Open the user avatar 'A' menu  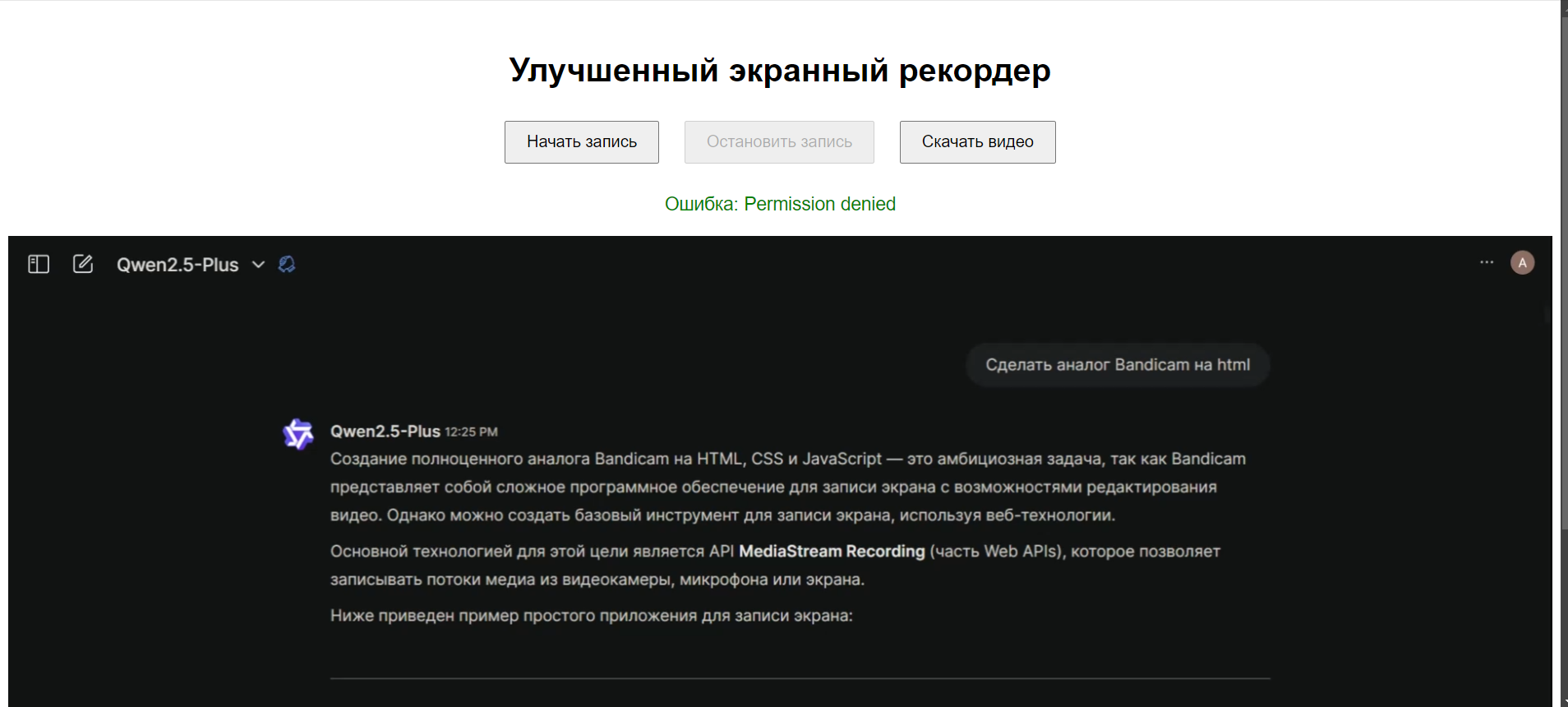[1522, 262]
